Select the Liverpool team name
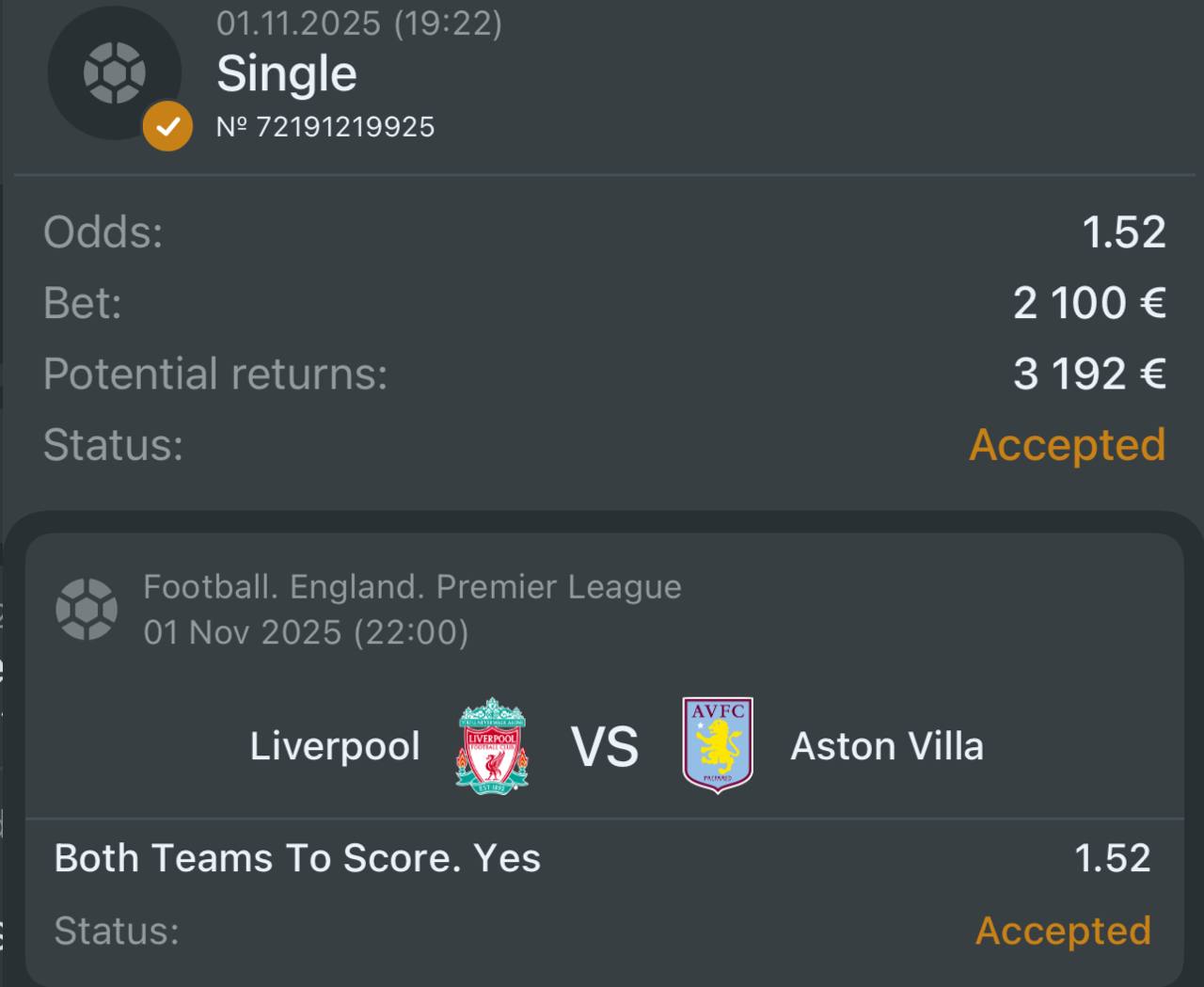Image resolution: width=1204 pixels, height=987 pixels. click(335, 746)
